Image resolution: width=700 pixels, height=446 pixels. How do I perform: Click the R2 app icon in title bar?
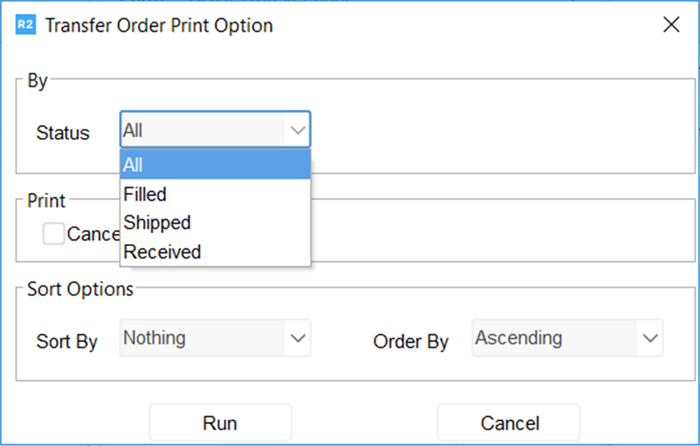[x=26, y=25]
